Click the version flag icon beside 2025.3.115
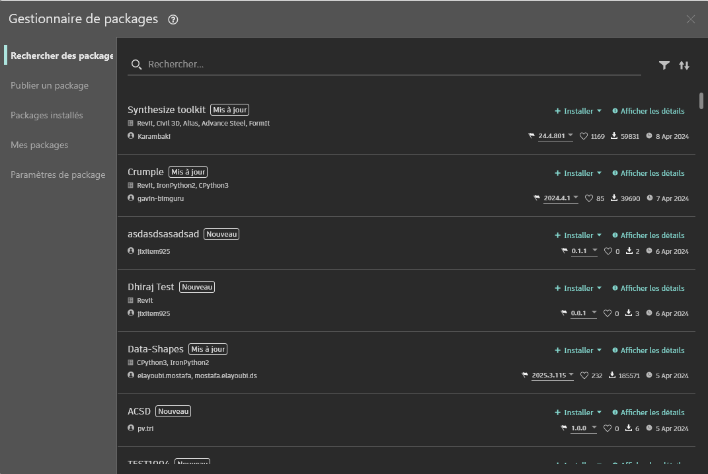The width and height of the screenshot is (708, 474). [525, 375]
